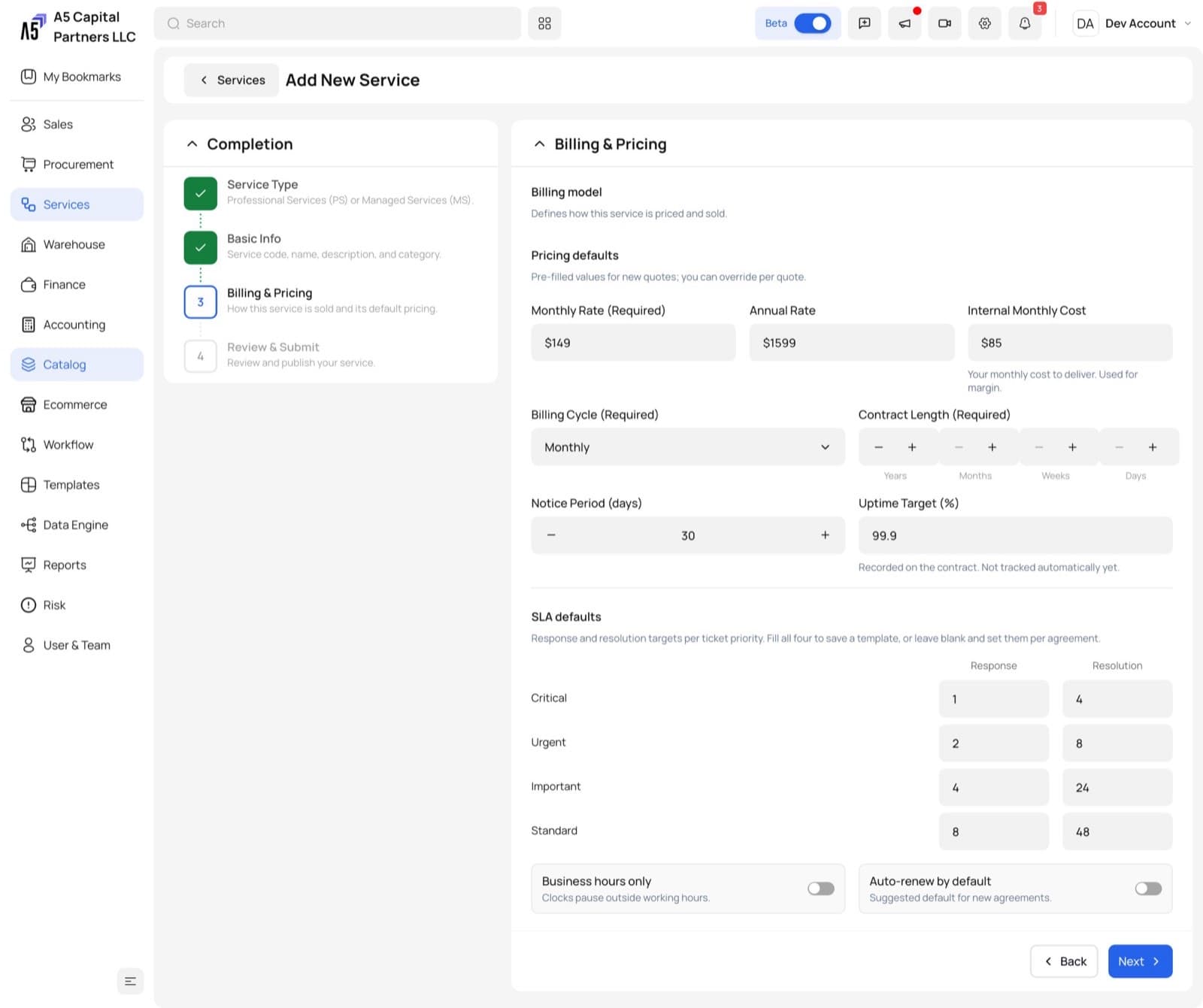Open the feedback chat icon in the header
The width and height of the screenshot is (1203, 1008).
click(865, 23)
